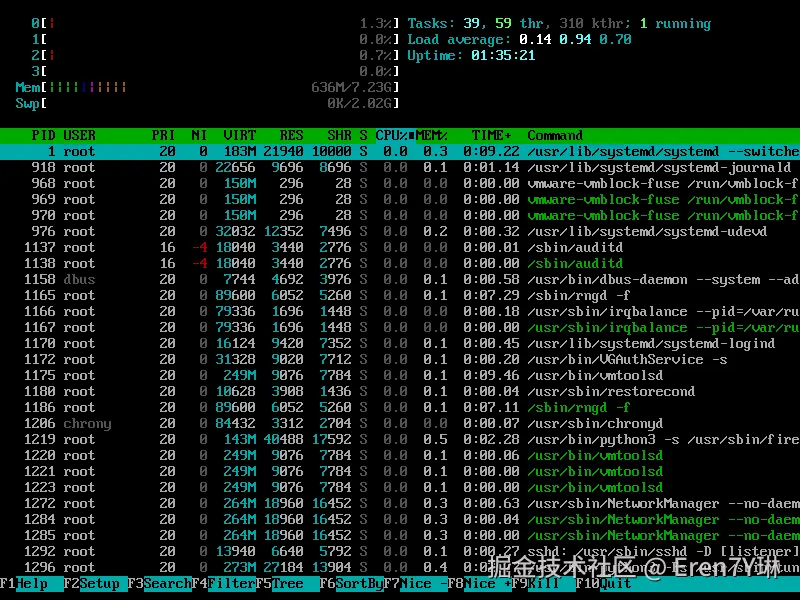Click F7 Nice - button
The image size is (800, 600).
[x=415, y=583]
